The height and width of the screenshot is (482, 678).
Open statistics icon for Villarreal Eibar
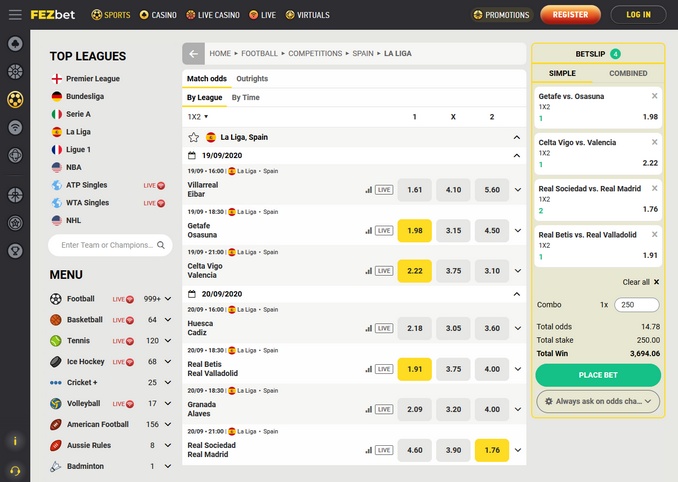pos(368,190)
